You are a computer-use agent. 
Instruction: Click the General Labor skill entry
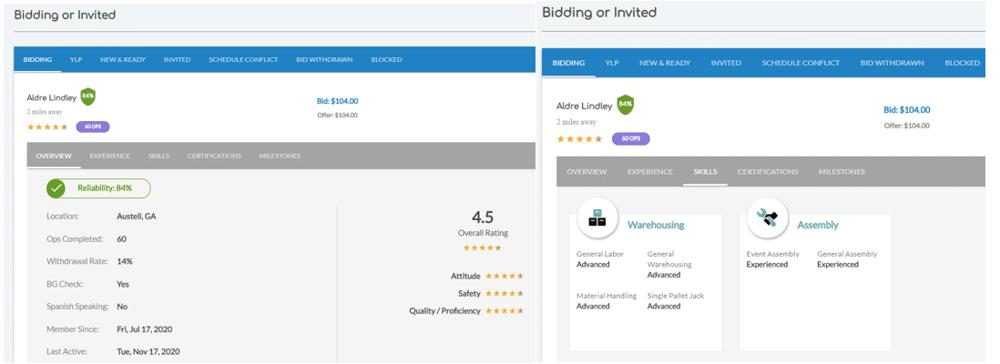(600, 259)
